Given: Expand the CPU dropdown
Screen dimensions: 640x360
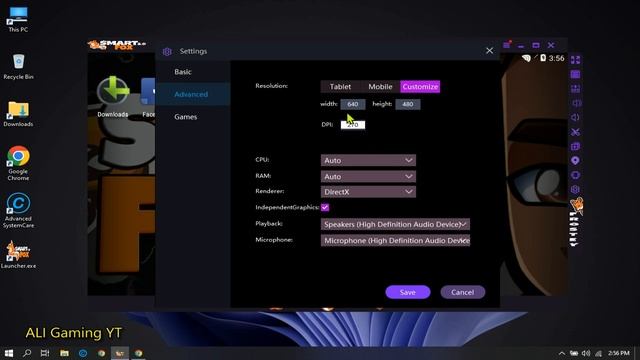Looking at the screenshot, I should 368,160.
